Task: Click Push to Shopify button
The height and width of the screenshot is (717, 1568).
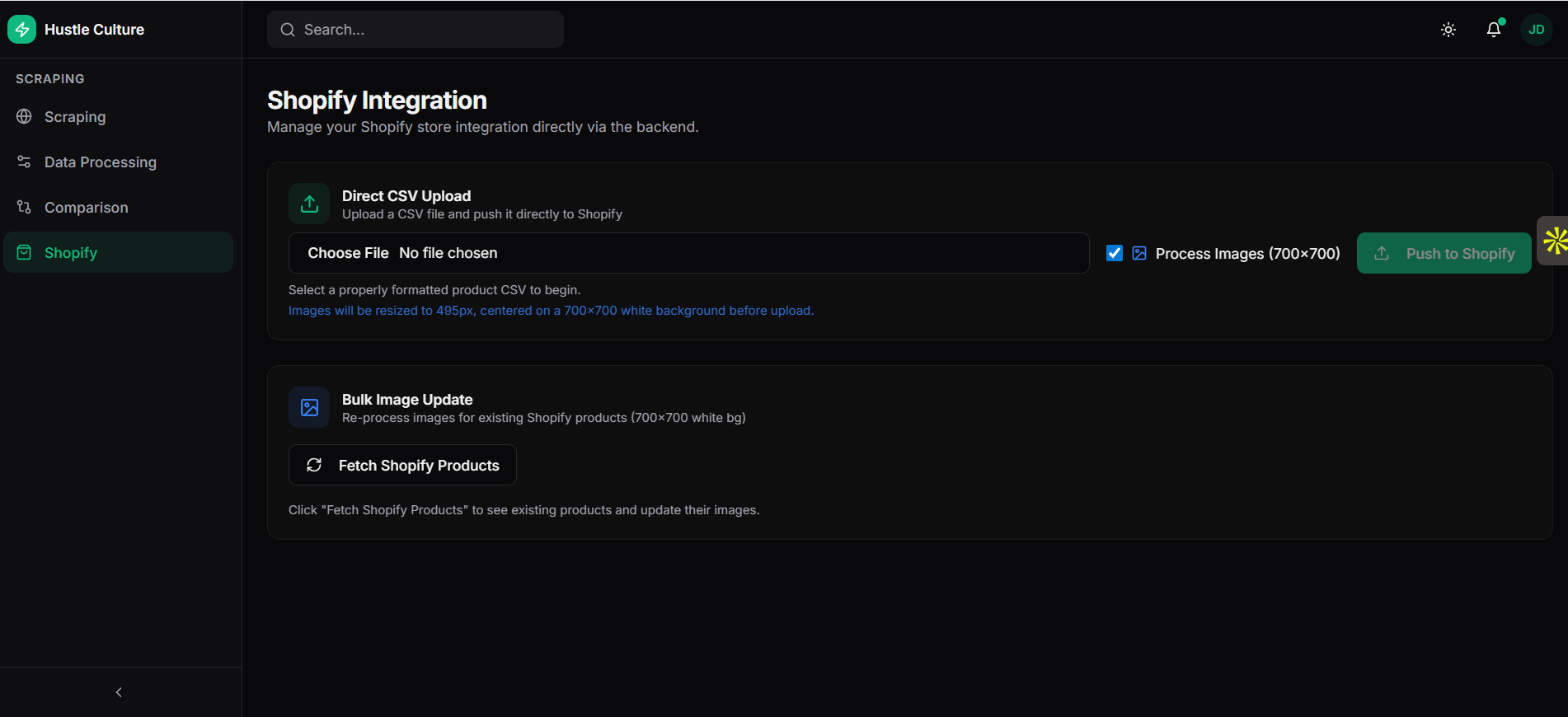Action: 1444,253
